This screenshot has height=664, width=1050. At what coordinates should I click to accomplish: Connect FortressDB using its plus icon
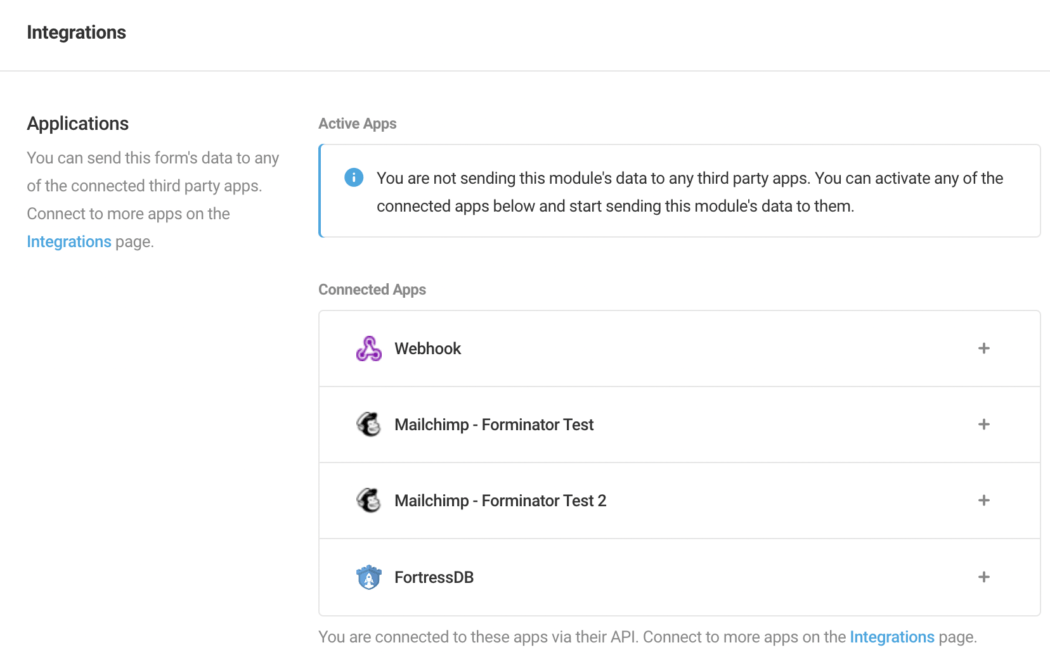click(984, 577)
